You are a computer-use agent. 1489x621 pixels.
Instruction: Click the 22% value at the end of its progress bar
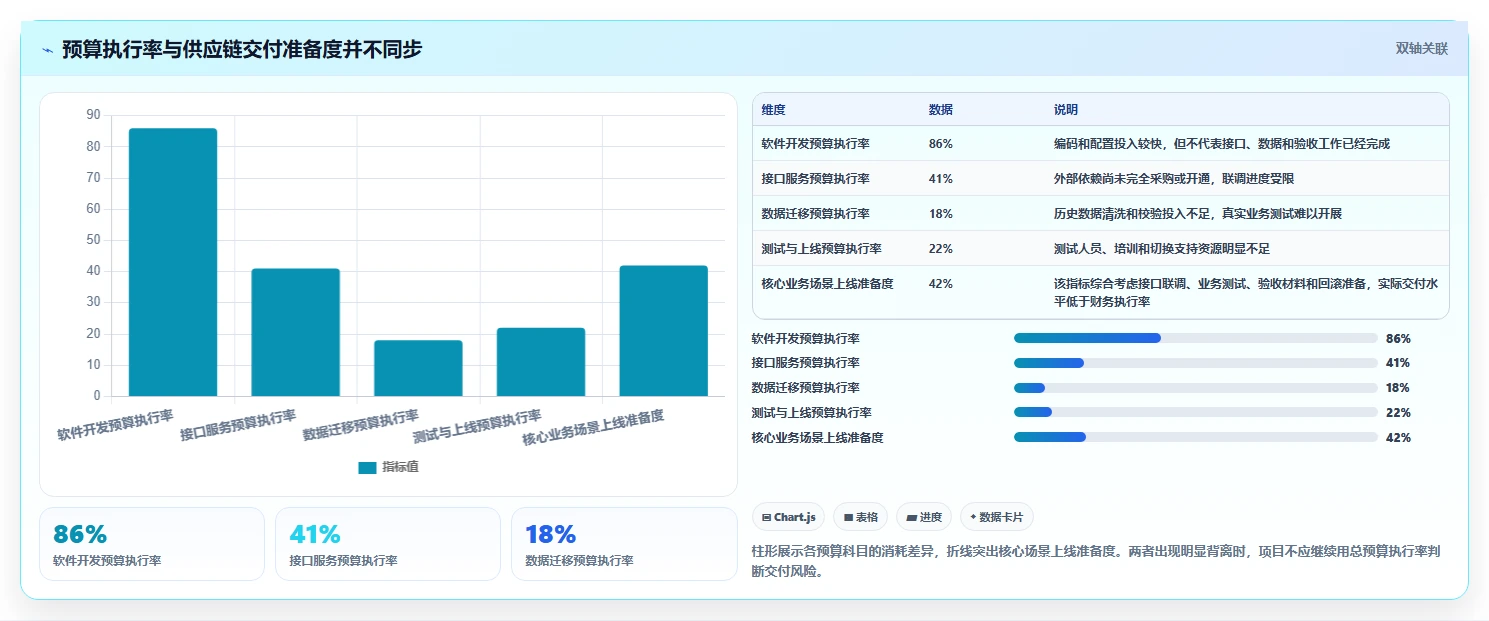click(x=1398, y=412)
